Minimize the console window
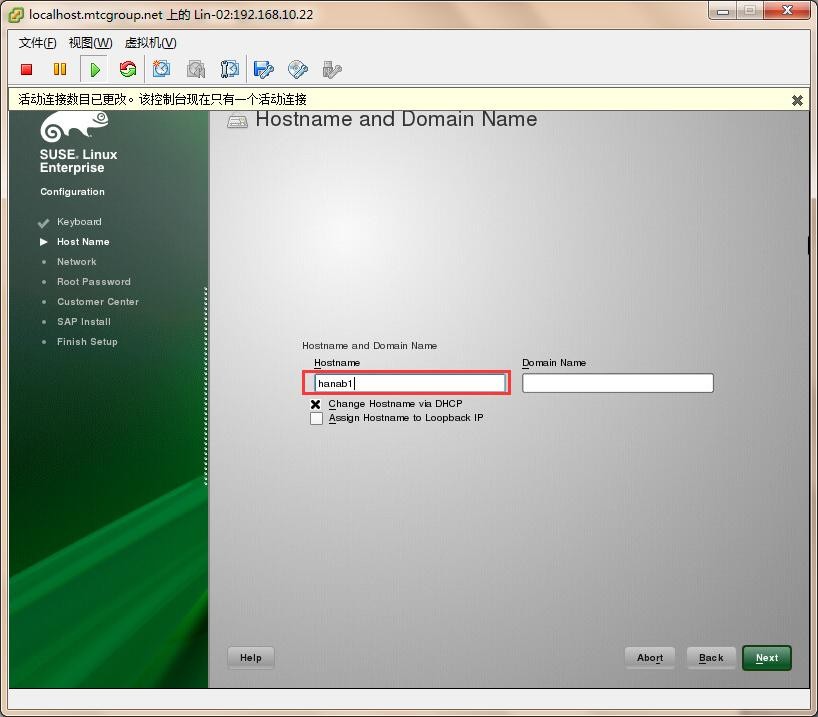The height and width of the screenshot is (717, 818). coord(723,11)
